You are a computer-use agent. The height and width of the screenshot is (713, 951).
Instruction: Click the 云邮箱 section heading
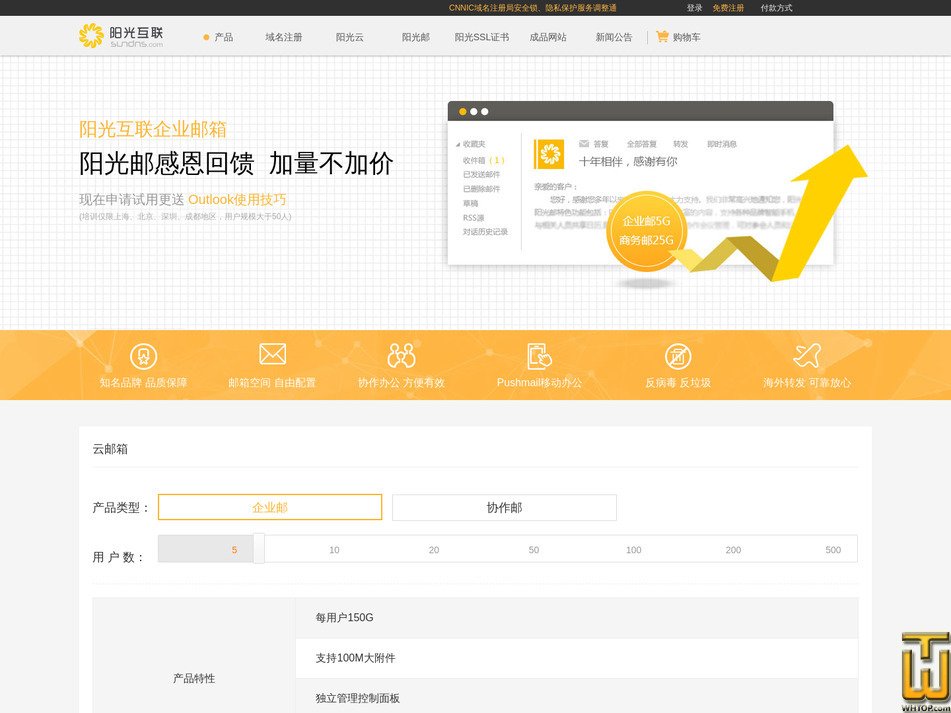coord(110,449)
